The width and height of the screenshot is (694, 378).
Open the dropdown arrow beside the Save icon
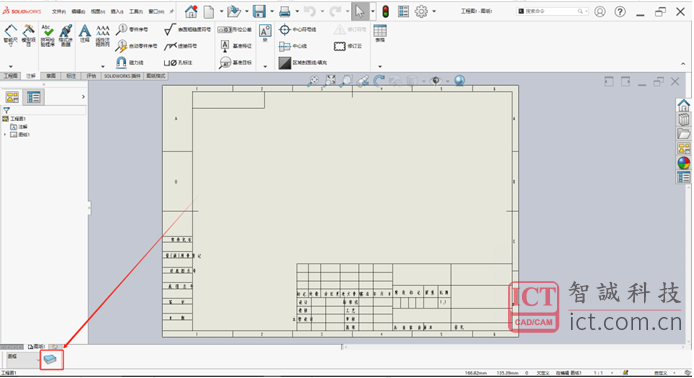point(271,12)
